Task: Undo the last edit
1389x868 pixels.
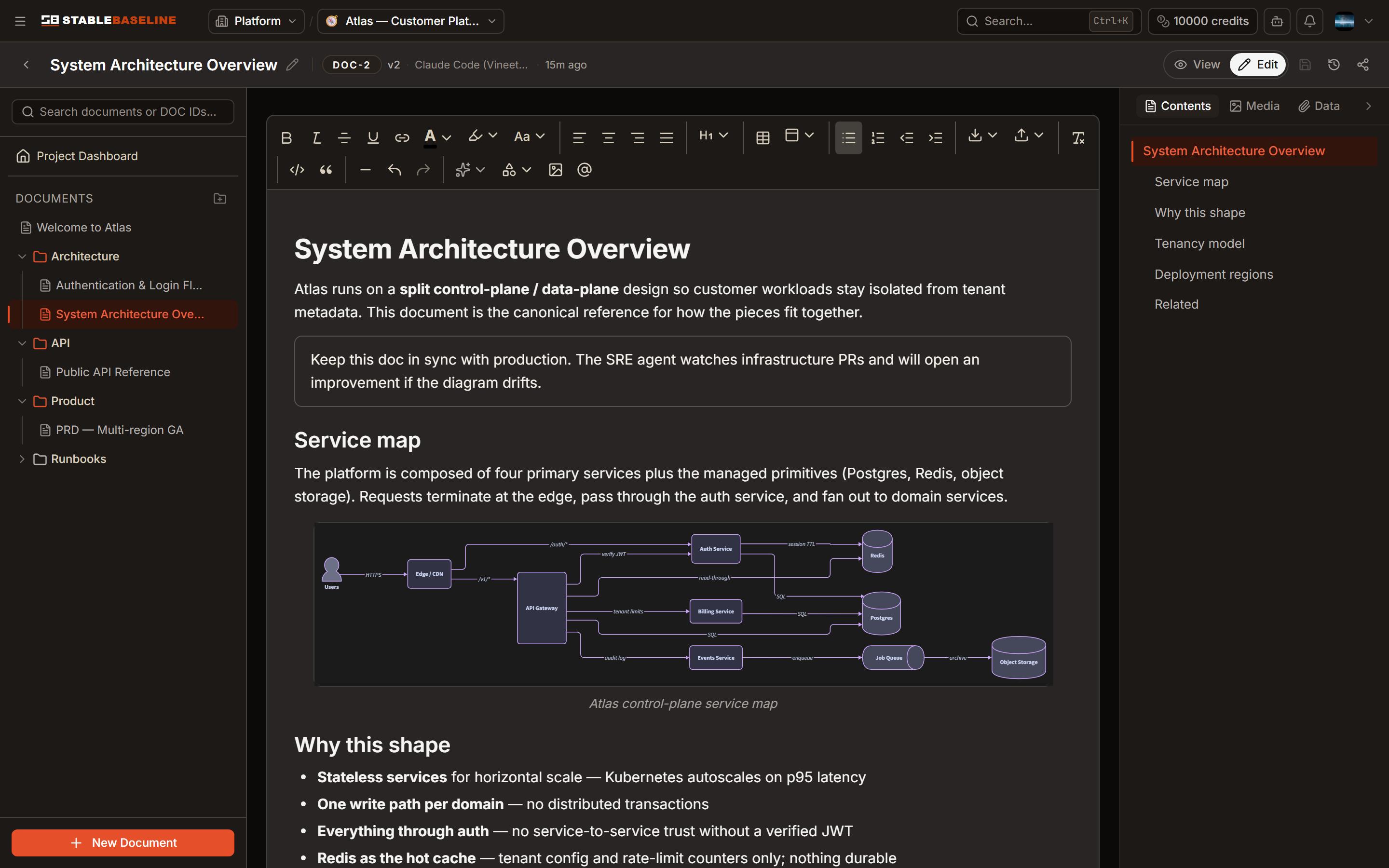Action: pos(395,170)
